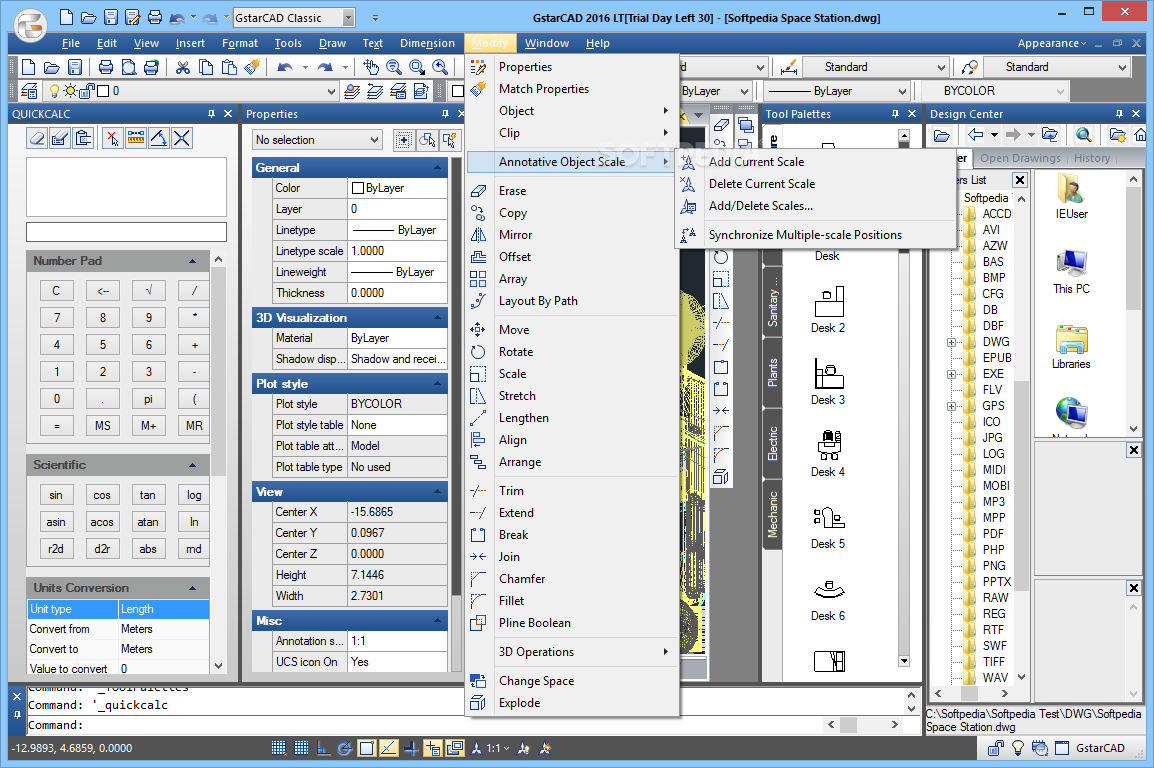
Task: Toggle layer lock padlock in layer dropdown
Action: pyautogui.click(x=87, y=91)
